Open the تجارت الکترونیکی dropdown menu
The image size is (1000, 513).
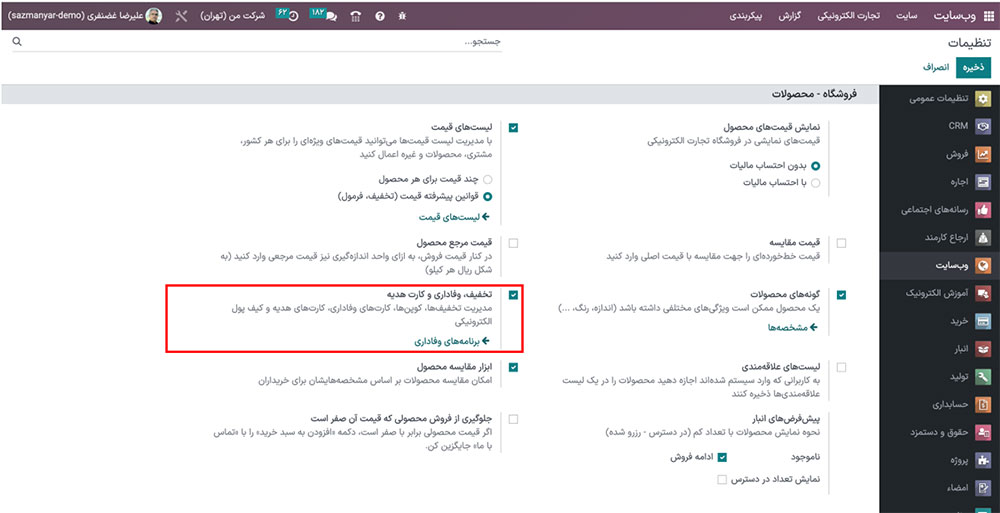pos(849,16)
